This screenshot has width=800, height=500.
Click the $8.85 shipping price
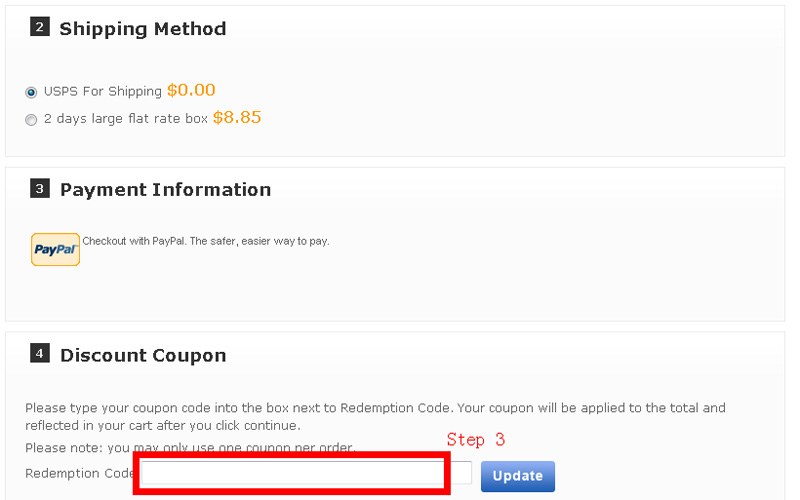coord(237,117)
